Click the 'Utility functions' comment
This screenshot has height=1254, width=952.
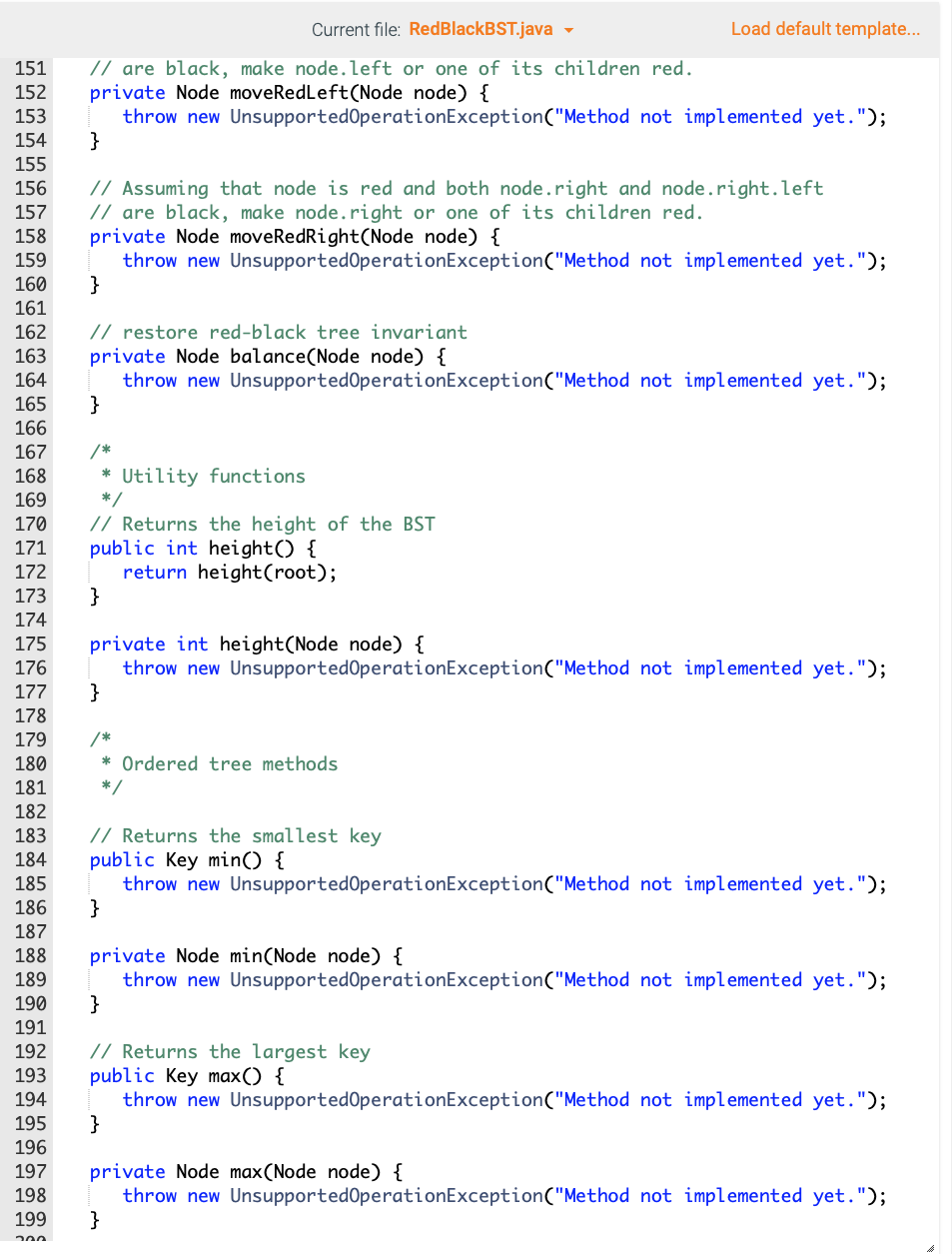[x=214, y=477]
